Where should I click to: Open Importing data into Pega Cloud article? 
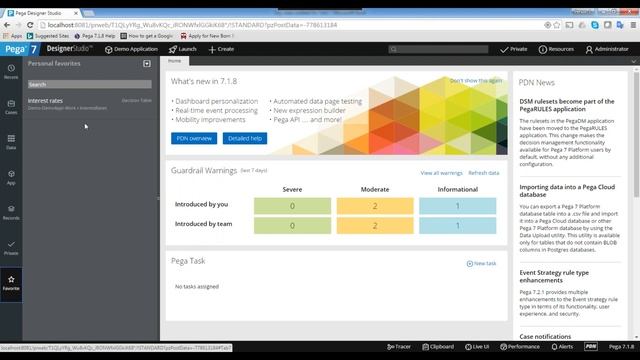[x=567, y=191]
